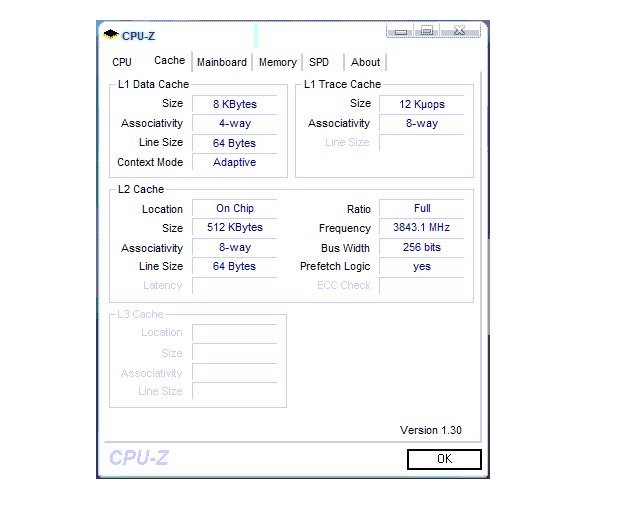Click the L2 Ratio value Full

coord(422,208)
